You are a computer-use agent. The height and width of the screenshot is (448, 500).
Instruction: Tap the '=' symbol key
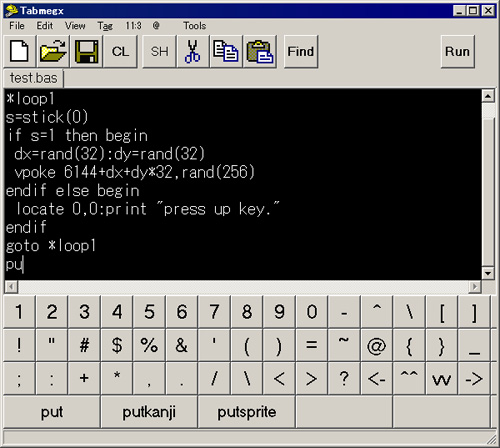coord(312,345)
